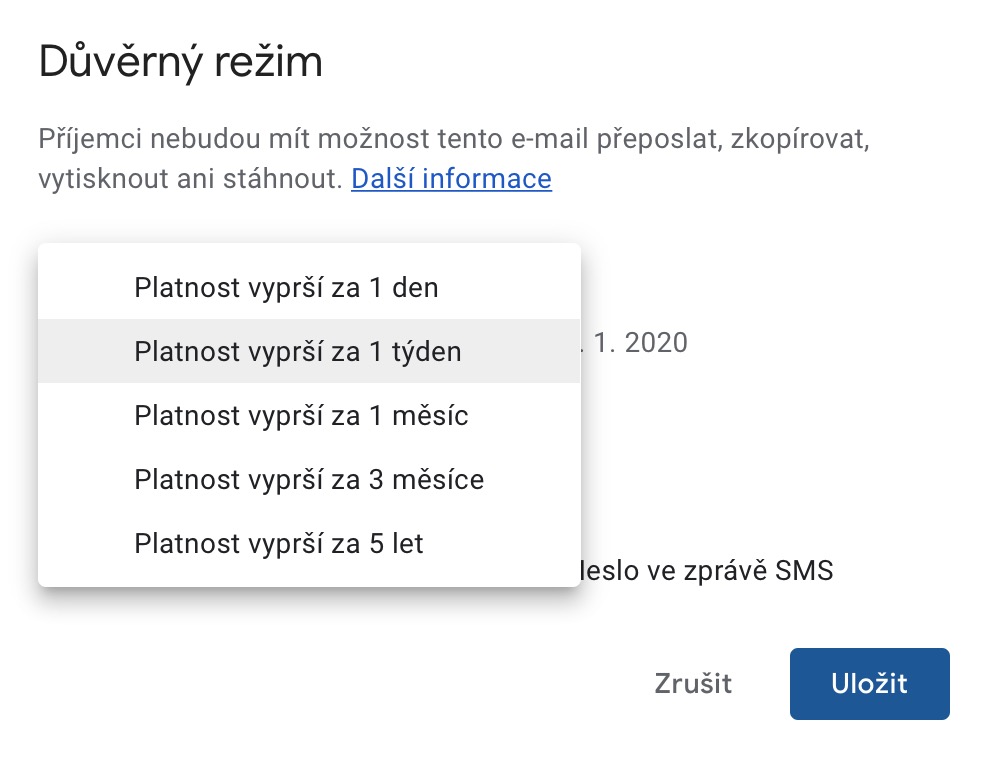Viewport: 994px width, 758px height.
Task: Learn more about confidential mode
Action: pos(451,179)
